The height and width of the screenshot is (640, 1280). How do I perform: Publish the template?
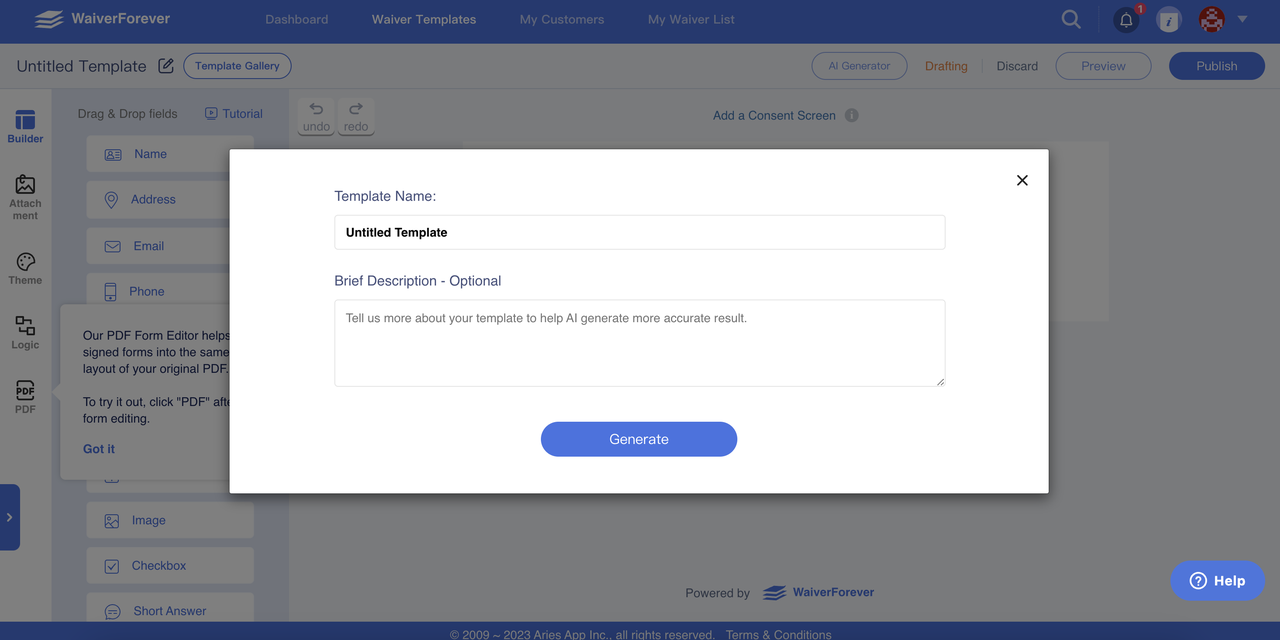tap(1217, 66)
